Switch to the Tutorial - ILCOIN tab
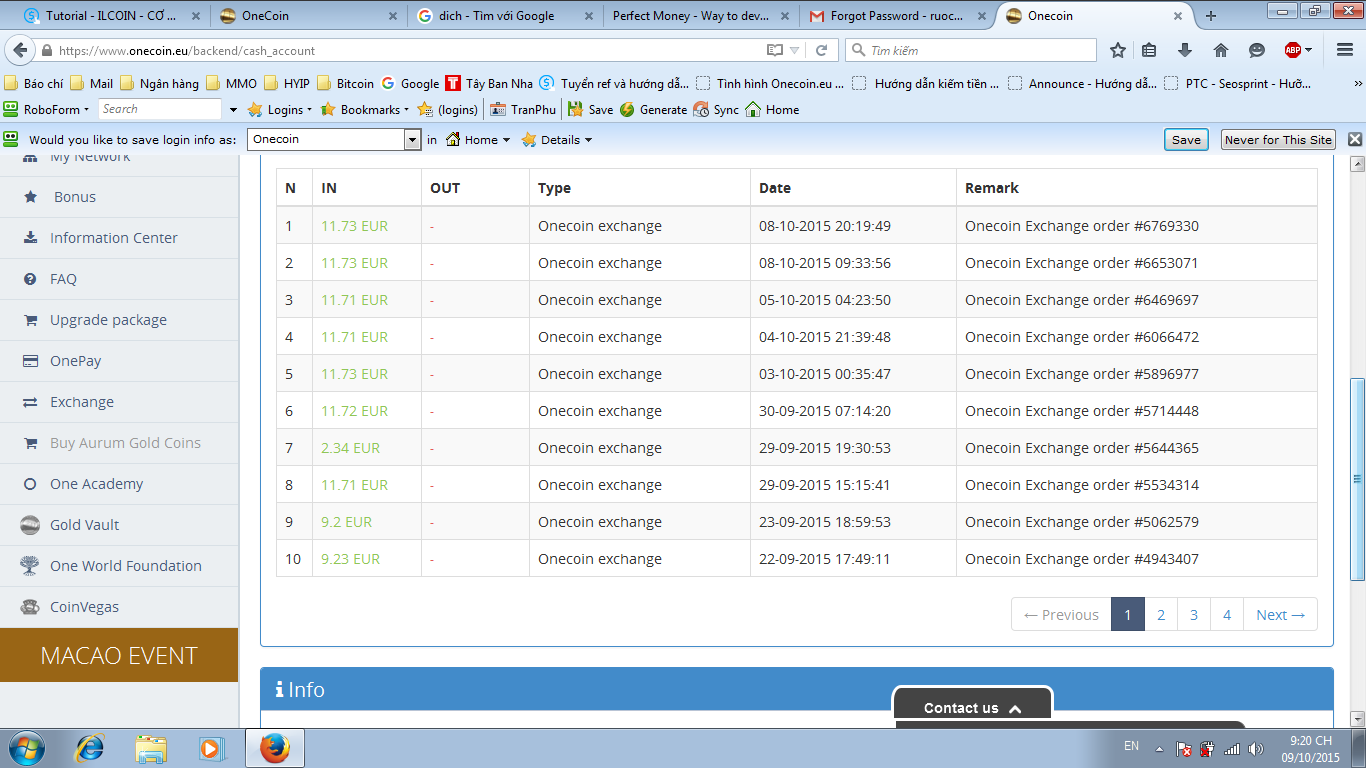This screenshot has width=1366, height=768. pyautogui.click(x=110, y=15)
